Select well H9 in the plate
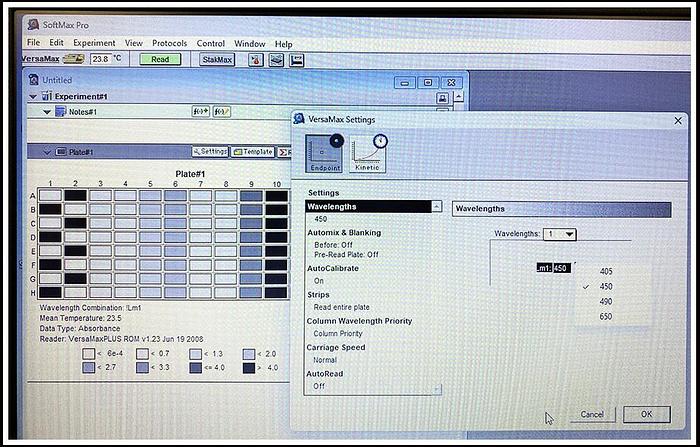 click(x=251, y=292)
